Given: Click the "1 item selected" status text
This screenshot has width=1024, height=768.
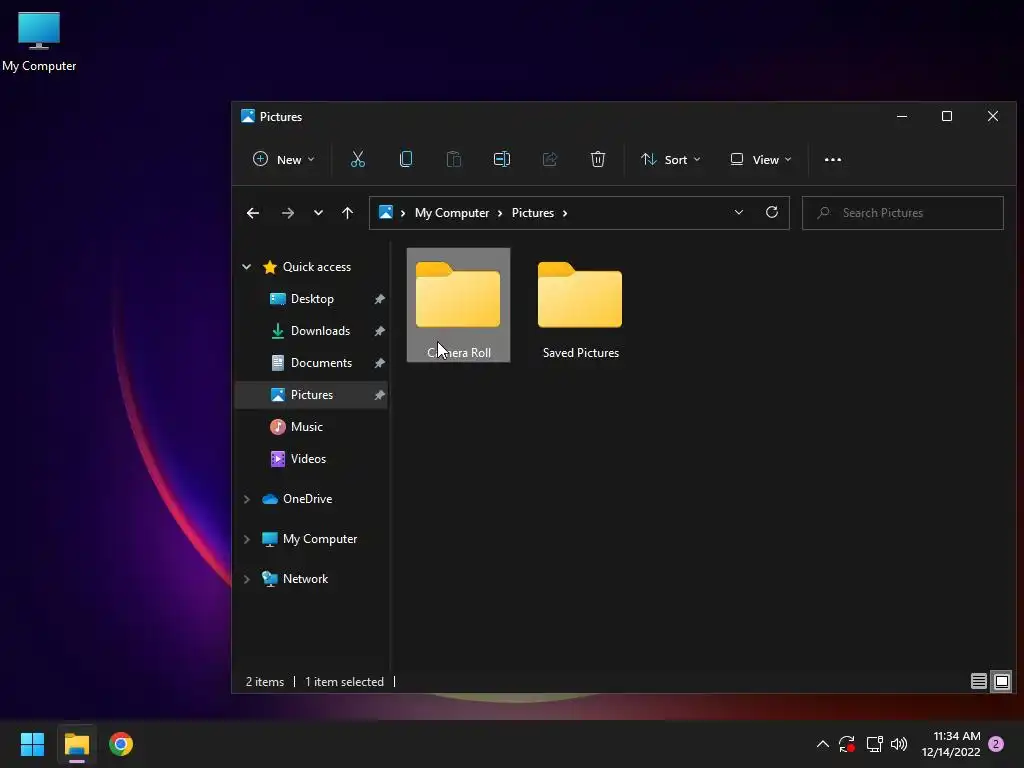Looking at the screenshot, I should (344, 682).
